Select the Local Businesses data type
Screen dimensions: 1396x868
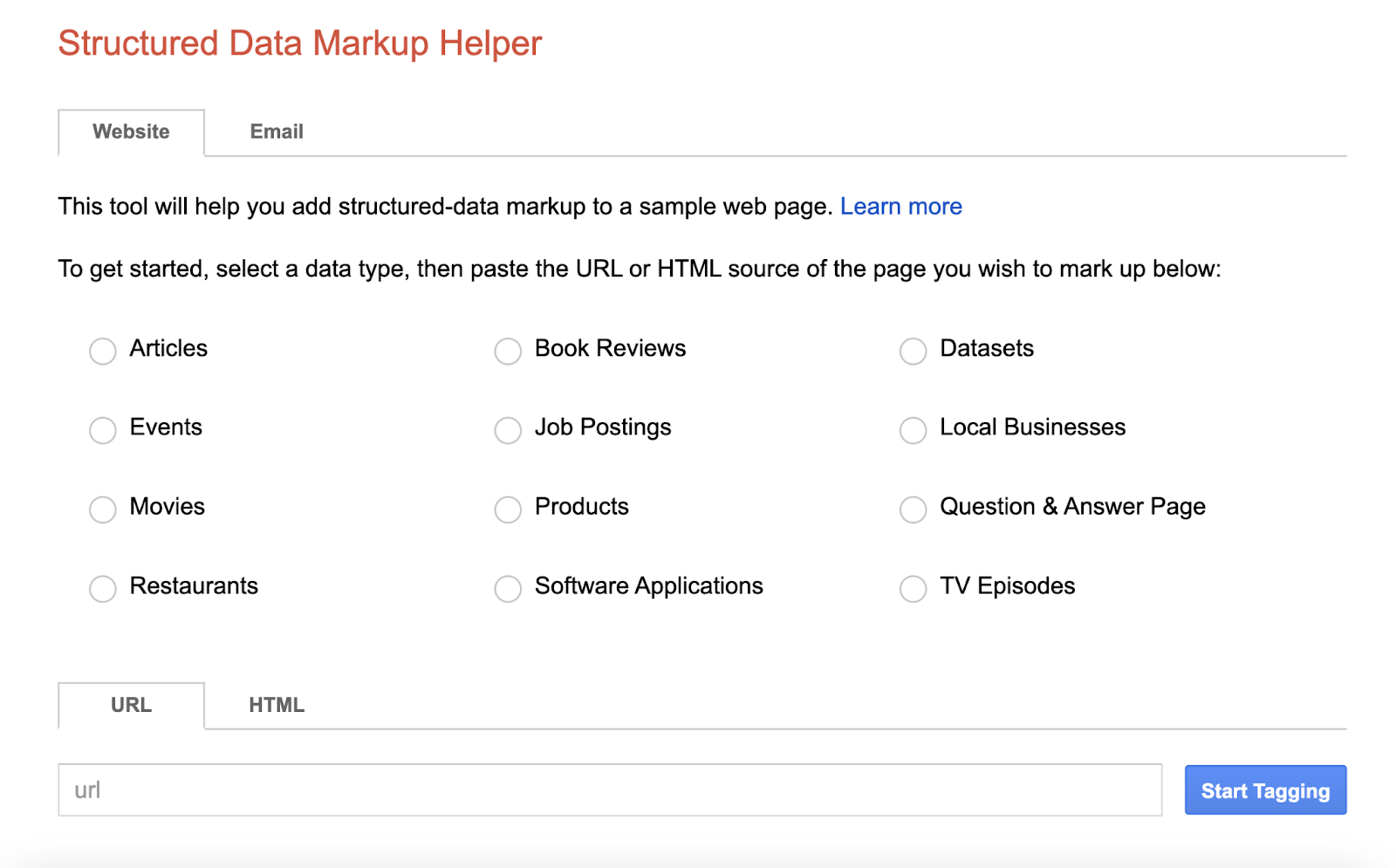coord(913,430)
